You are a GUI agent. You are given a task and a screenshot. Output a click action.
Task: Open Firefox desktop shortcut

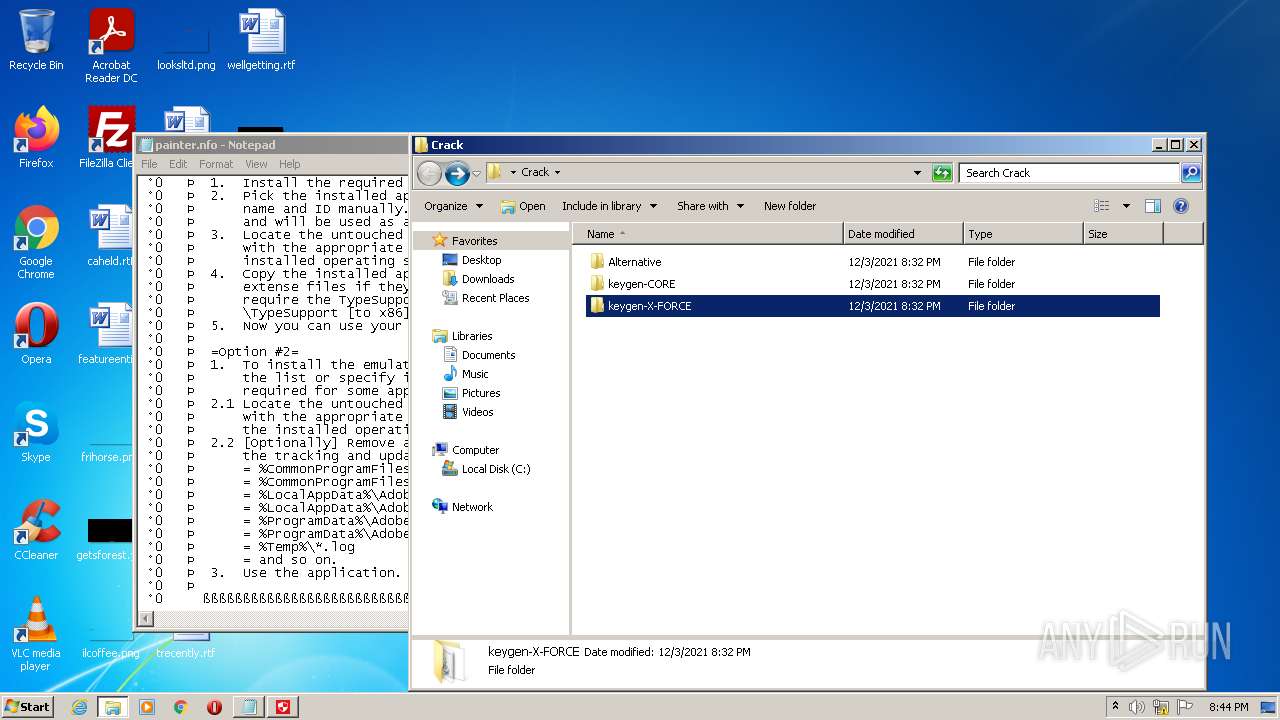pos(36,138)
